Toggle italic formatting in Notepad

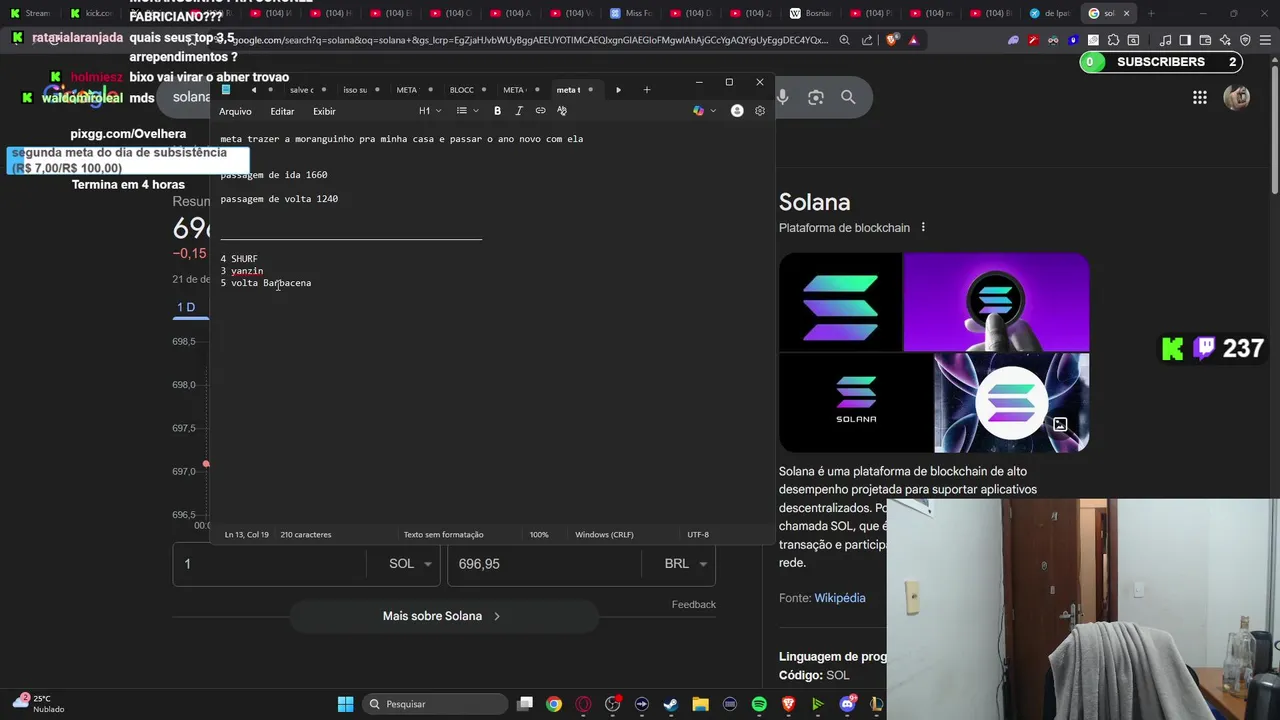pos(519,111)
